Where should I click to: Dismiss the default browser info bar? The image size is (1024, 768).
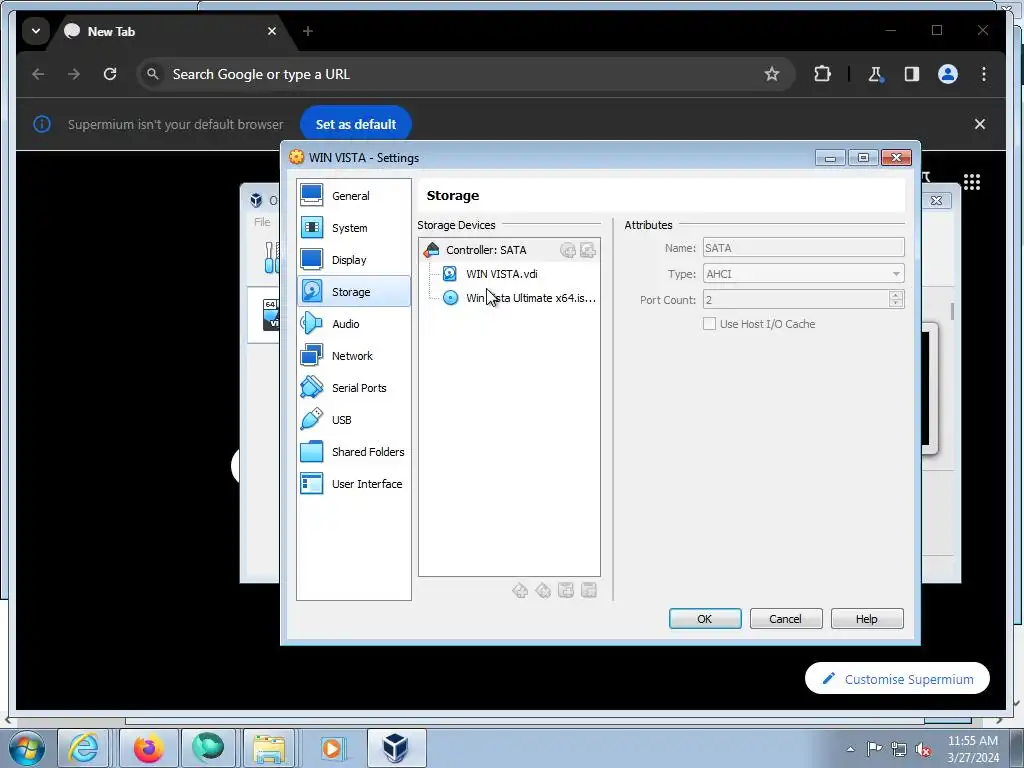980,124
